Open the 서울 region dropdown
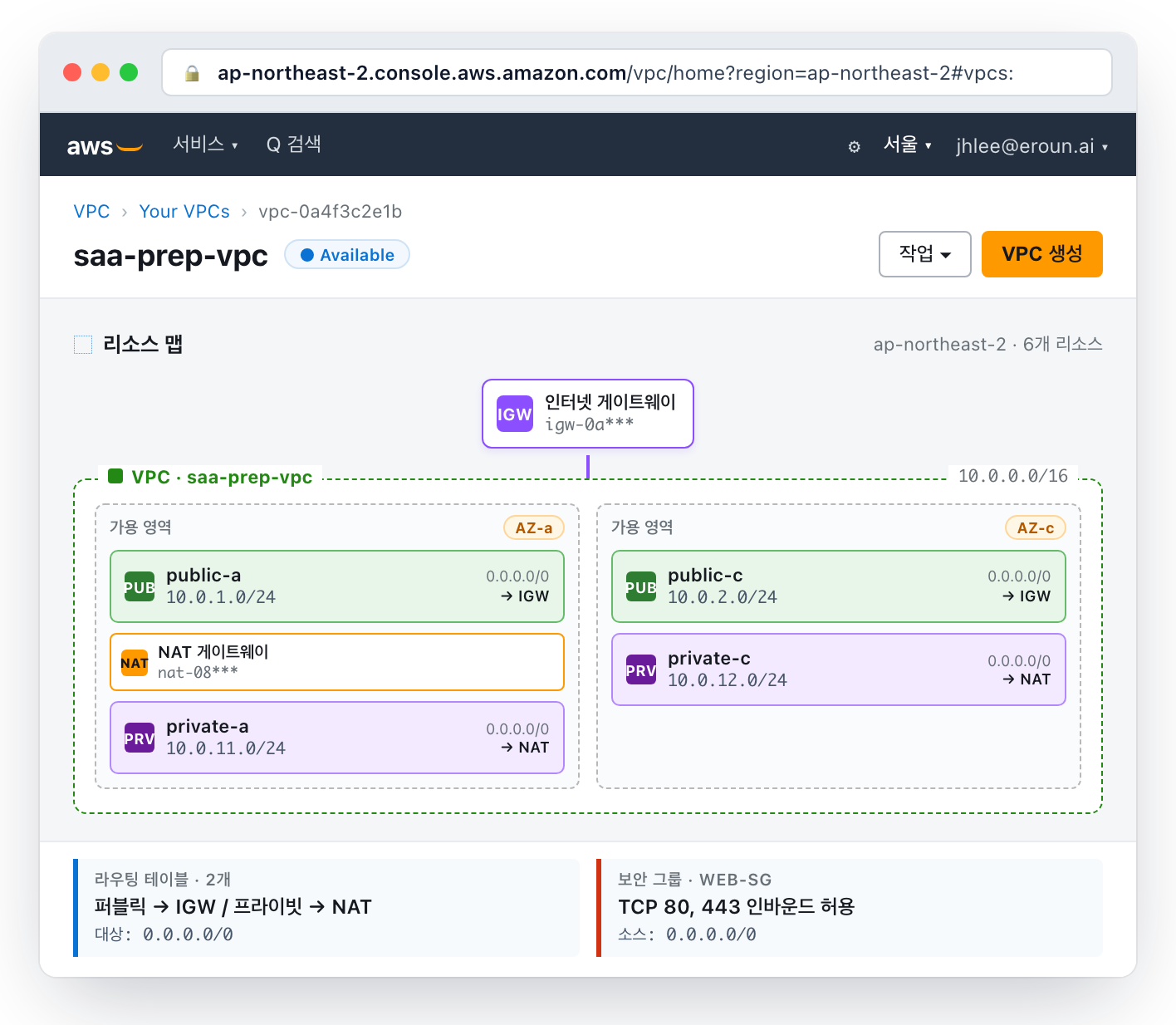 coord(907,145)
